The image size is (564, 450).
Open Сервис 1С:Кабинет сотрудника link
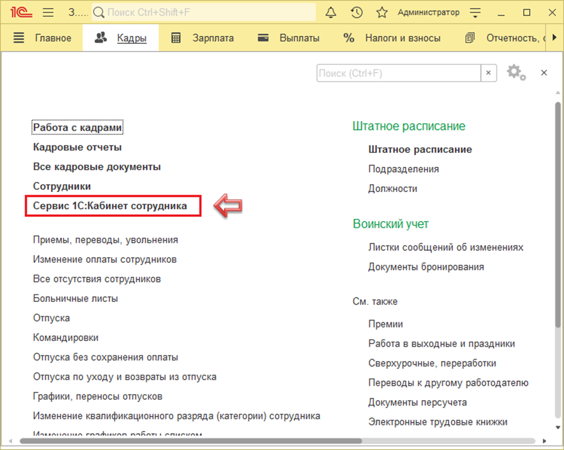click(110, 206)
